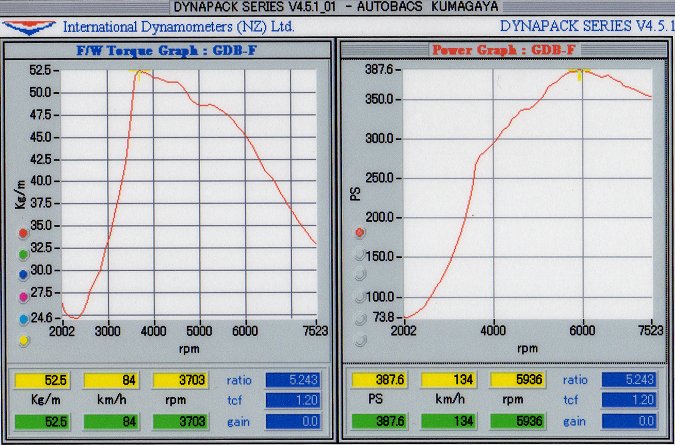
Task: Click the yellow 387.6 PS power field
Action: 379,380
